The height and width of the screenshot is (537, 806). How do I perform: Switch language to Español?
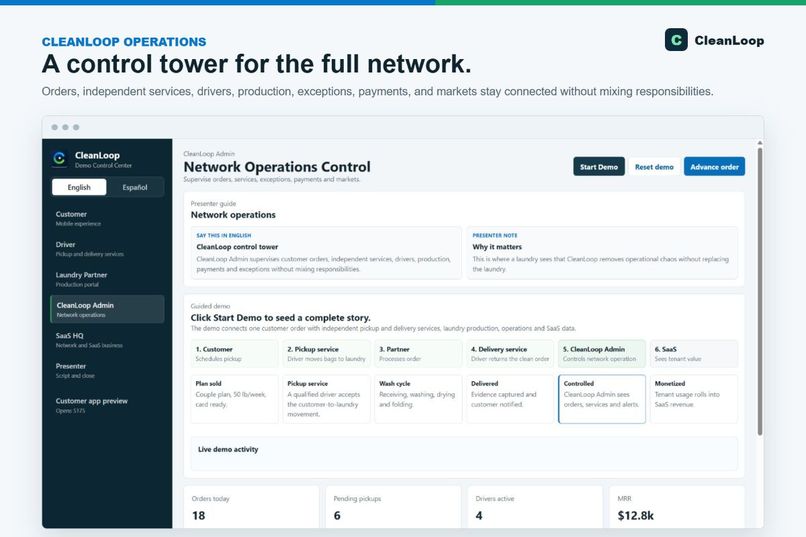pyautogui.click(x=135, y=187)
